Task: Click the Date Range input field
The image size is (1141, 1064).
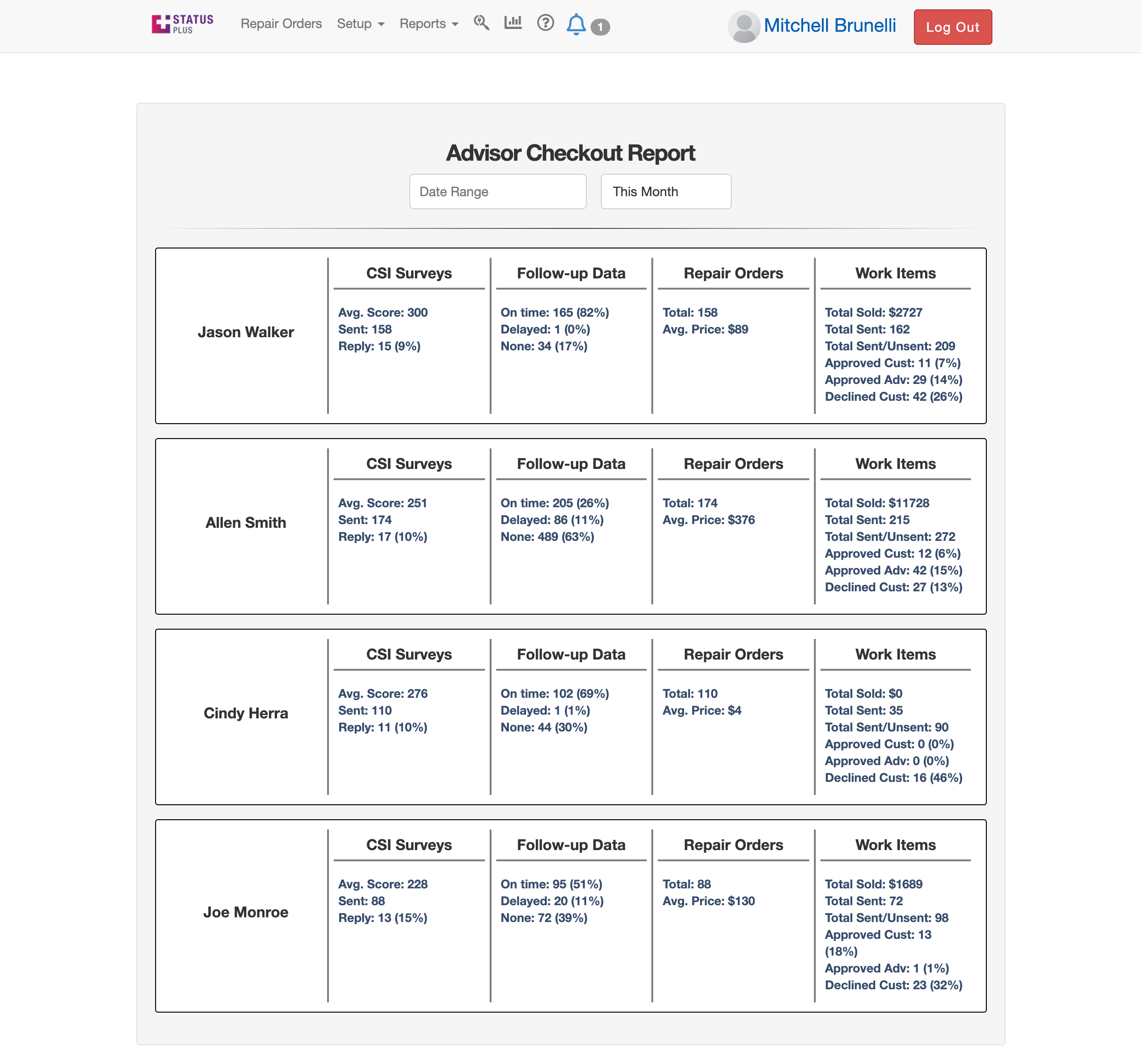Action: tap(497, 192)
